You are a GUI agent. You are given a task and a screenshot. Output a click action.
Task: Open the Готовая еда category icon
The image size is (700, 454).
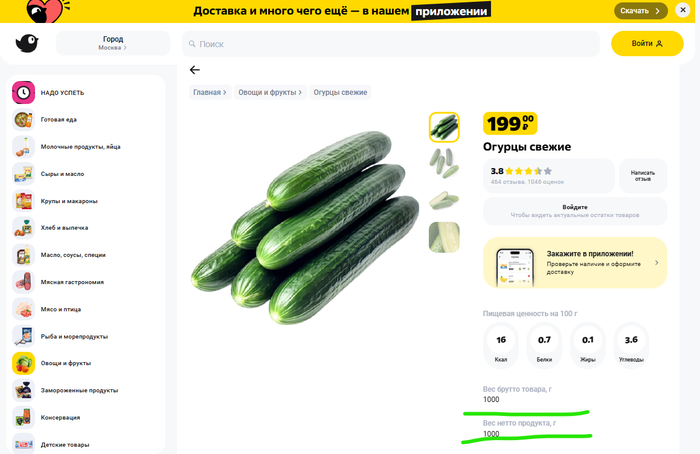coord(23,120)
